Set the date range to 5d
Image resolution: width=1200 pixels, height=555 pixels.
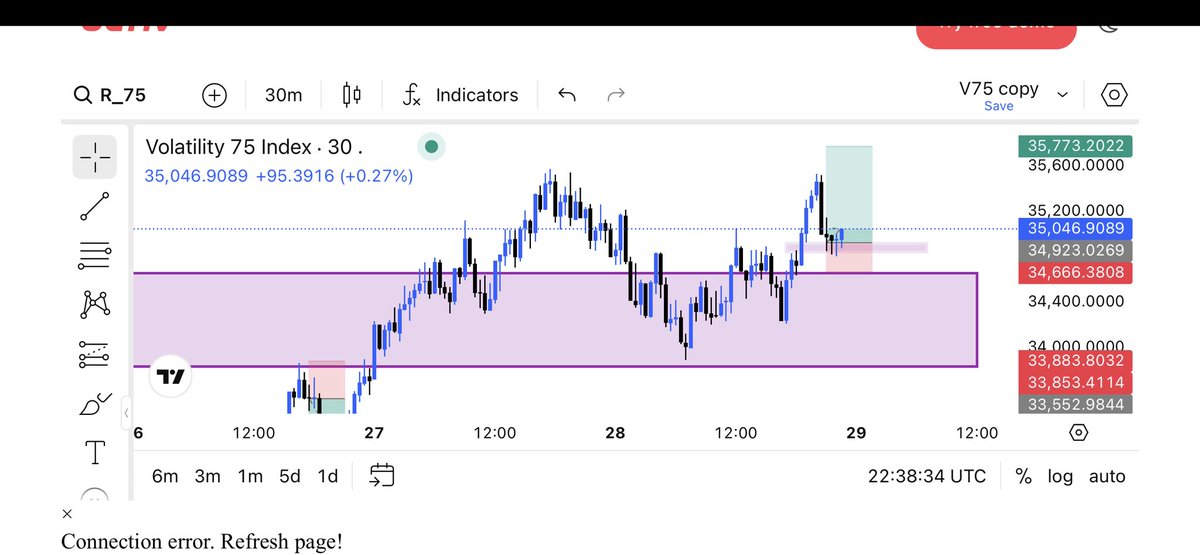(290, 476)
